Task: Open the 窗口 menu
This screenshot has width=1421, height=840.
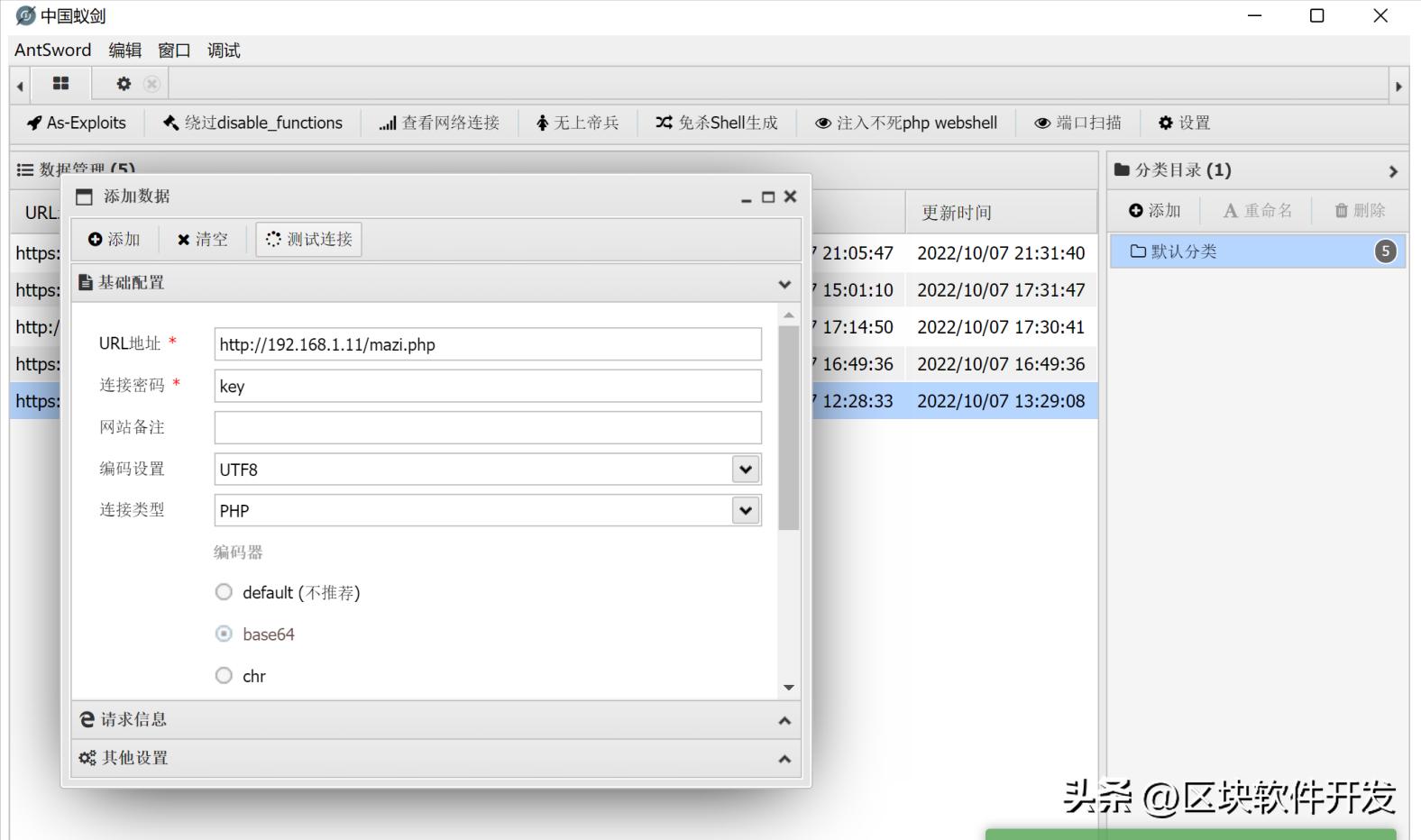Action: tap(174, 50)
